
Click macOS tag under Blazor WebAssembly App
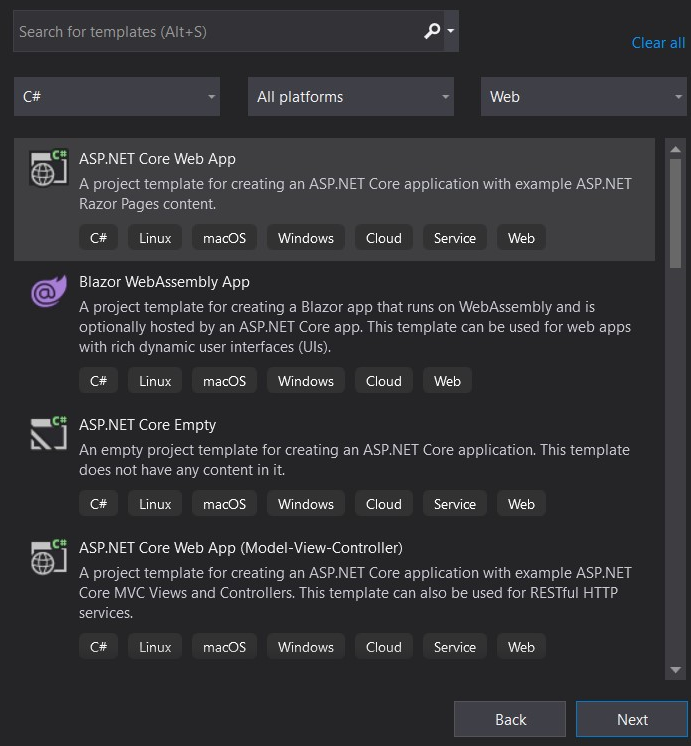(x=224, y=381)
